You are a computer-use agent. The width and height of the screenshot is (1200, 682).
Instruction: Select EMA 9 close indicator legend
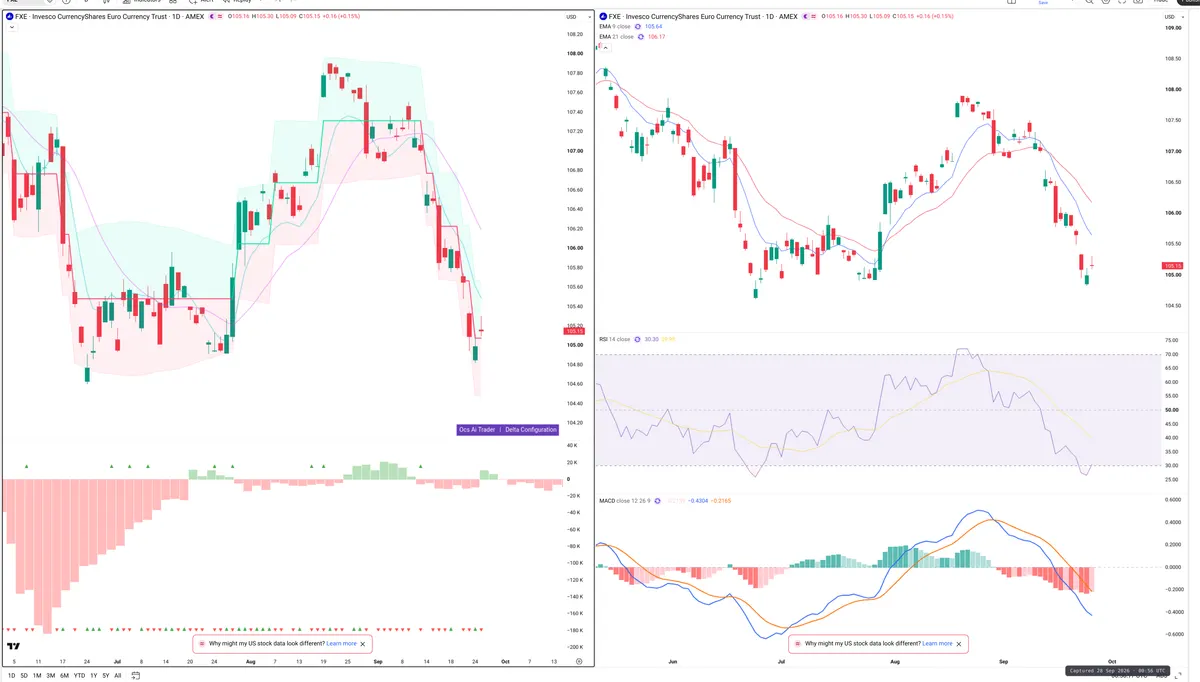pos(615,27)
